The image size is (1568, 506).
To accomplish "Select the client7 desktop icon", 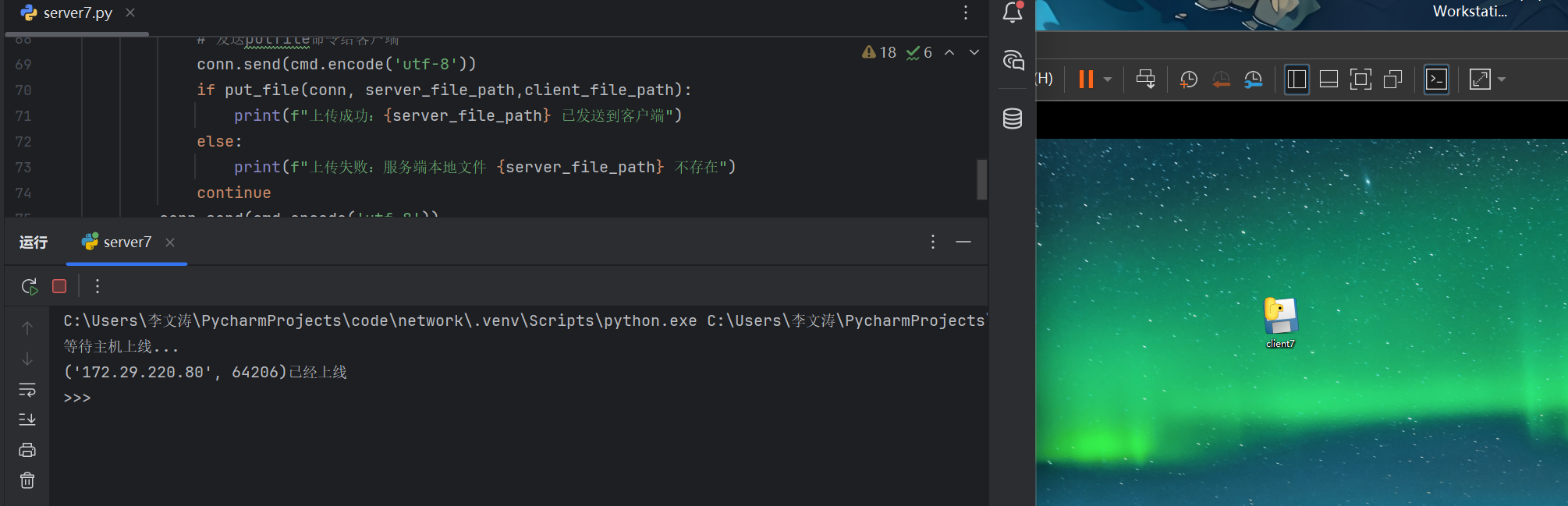I will click(1280, 321).
